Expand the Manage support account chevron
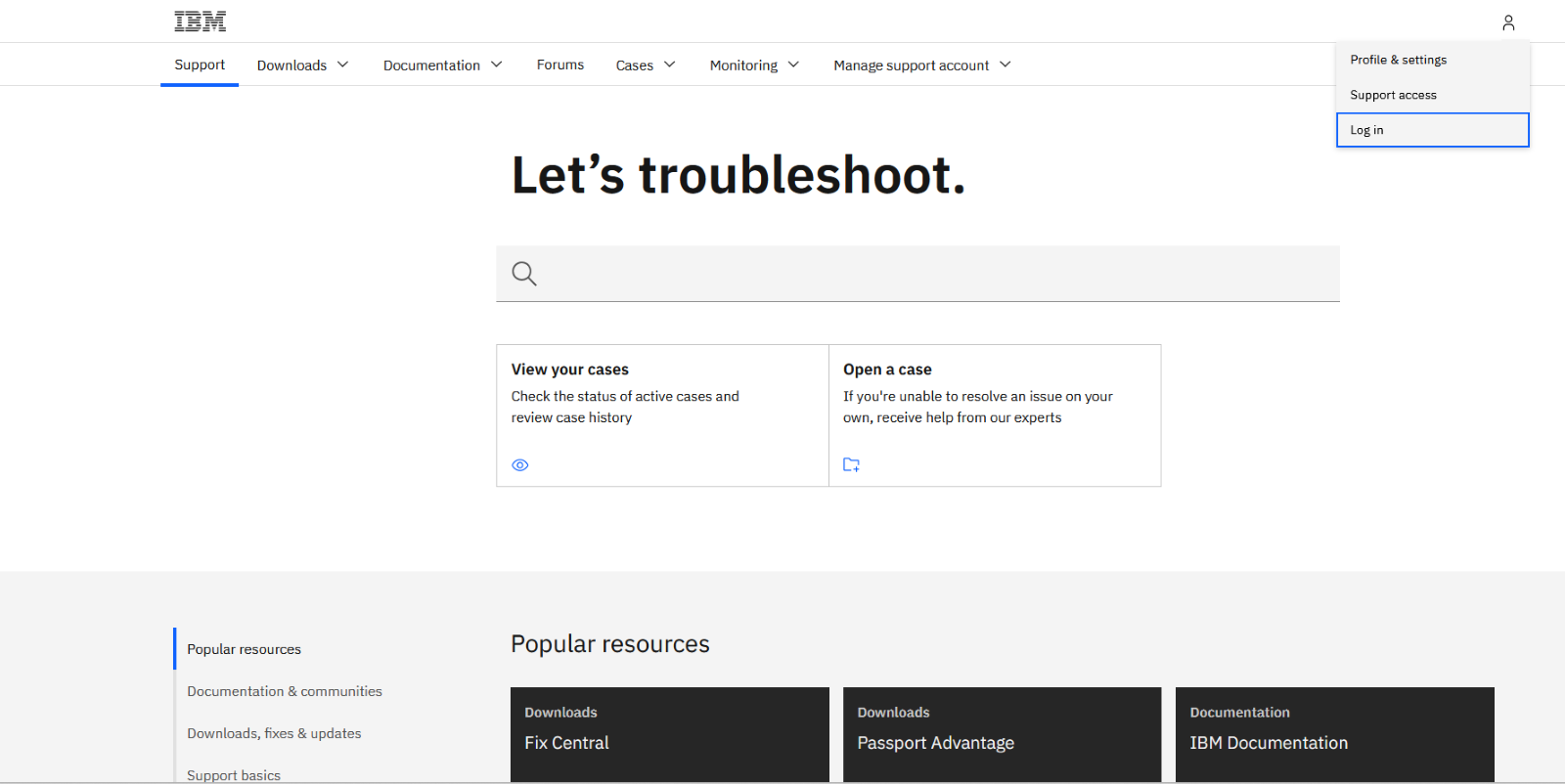The width and height of the screenshot is (1565, 784). click(x=1006, y=65)
